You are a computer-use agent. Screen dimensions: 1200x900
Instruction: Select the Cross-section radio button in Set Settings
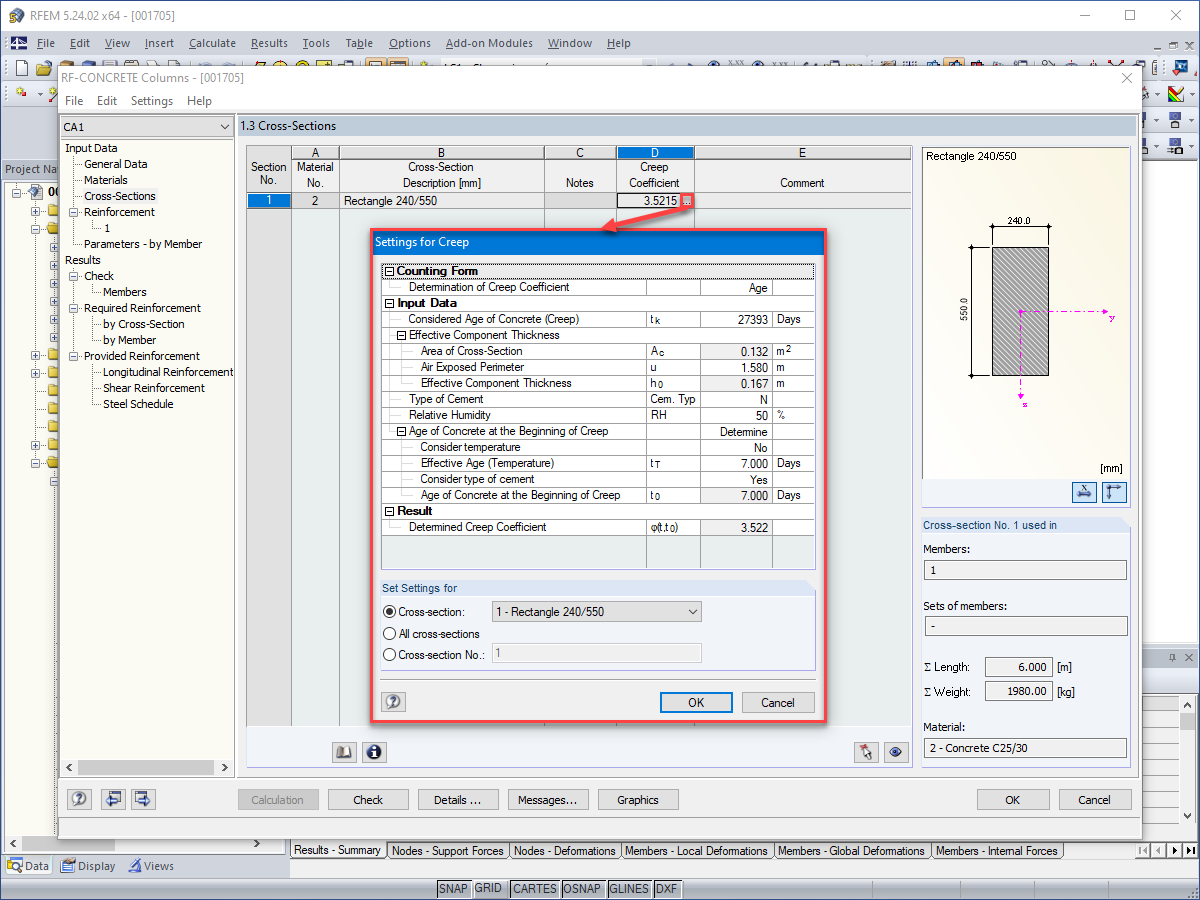click(x=388, y=611)
